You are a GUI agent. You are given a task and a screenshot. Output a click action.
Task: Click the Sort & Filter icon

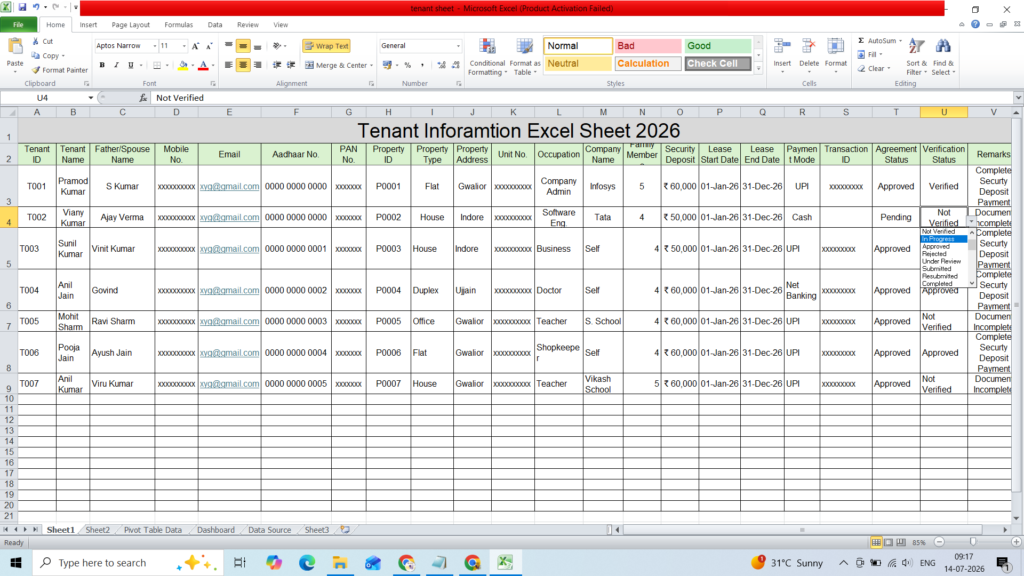point(916,47)
